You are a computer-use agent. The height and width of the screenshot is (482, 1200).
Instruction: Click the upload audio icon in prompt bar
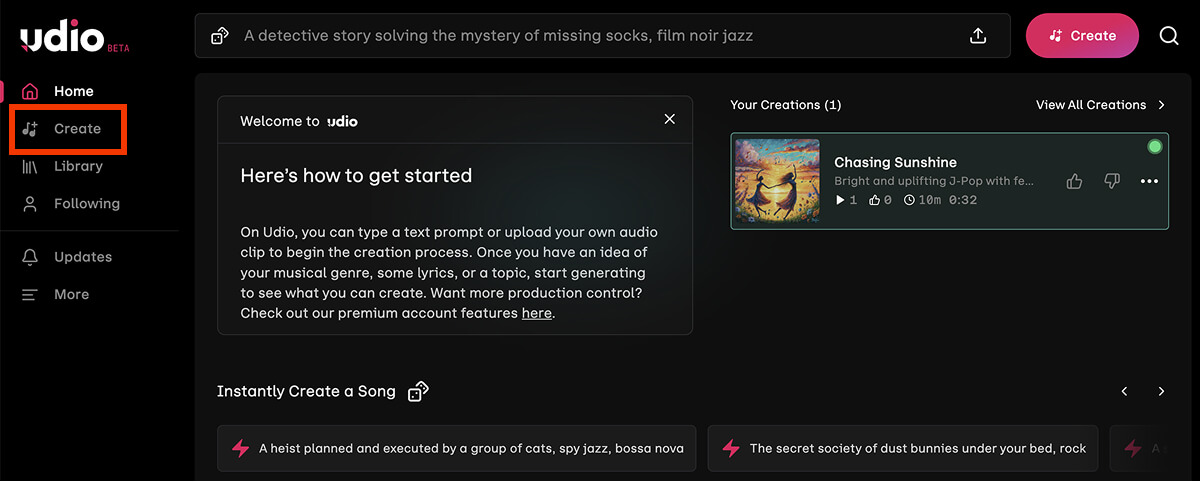point(978,36)
